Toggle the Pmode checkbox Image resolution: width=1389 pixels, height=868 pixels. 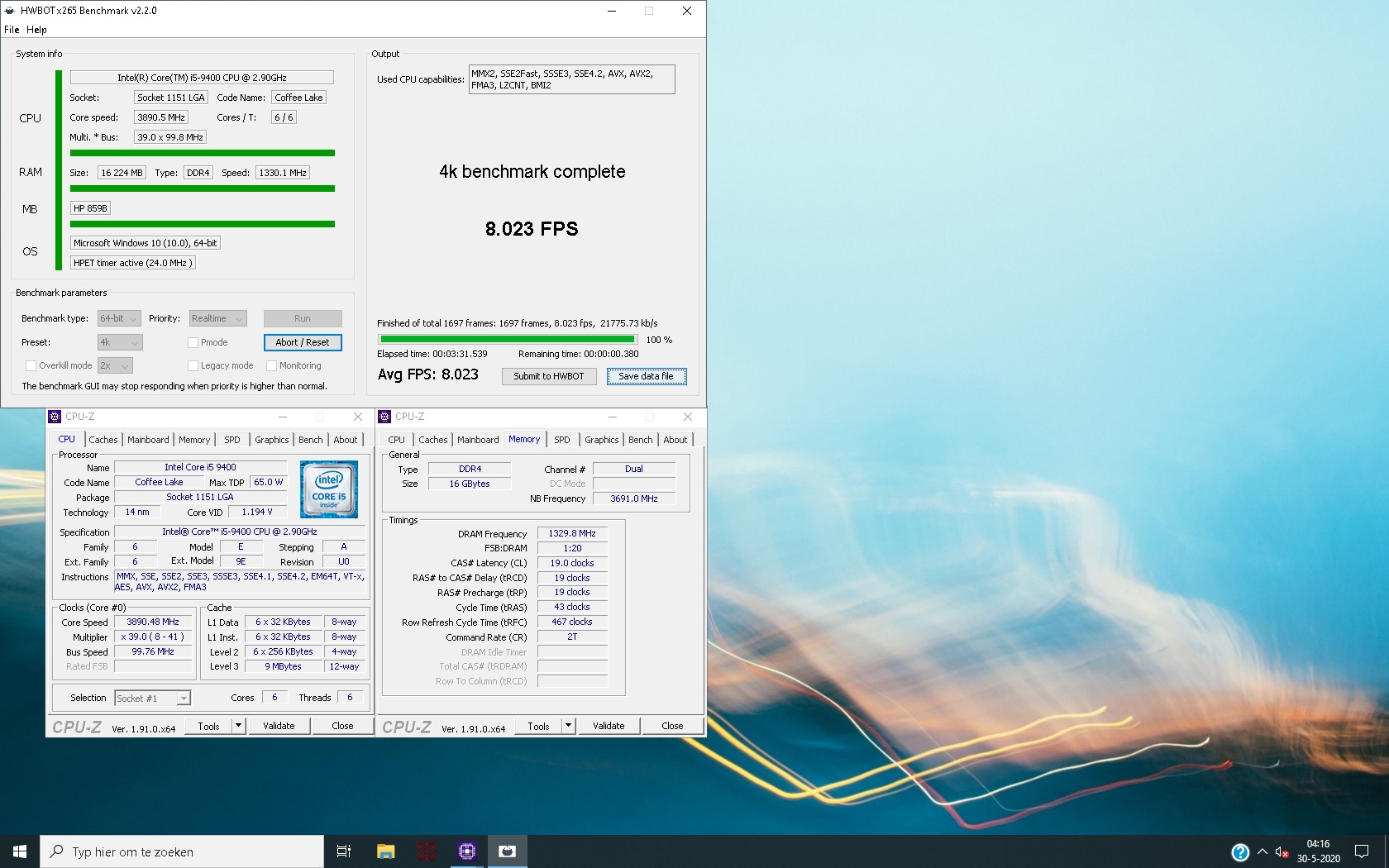(193, 342)
